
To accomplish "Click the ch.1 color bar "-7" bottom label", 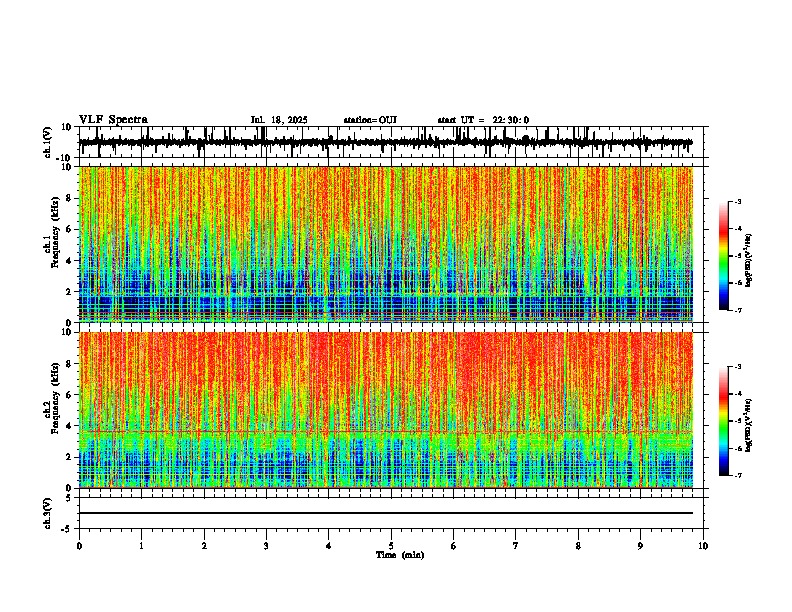I will (737, 310).
